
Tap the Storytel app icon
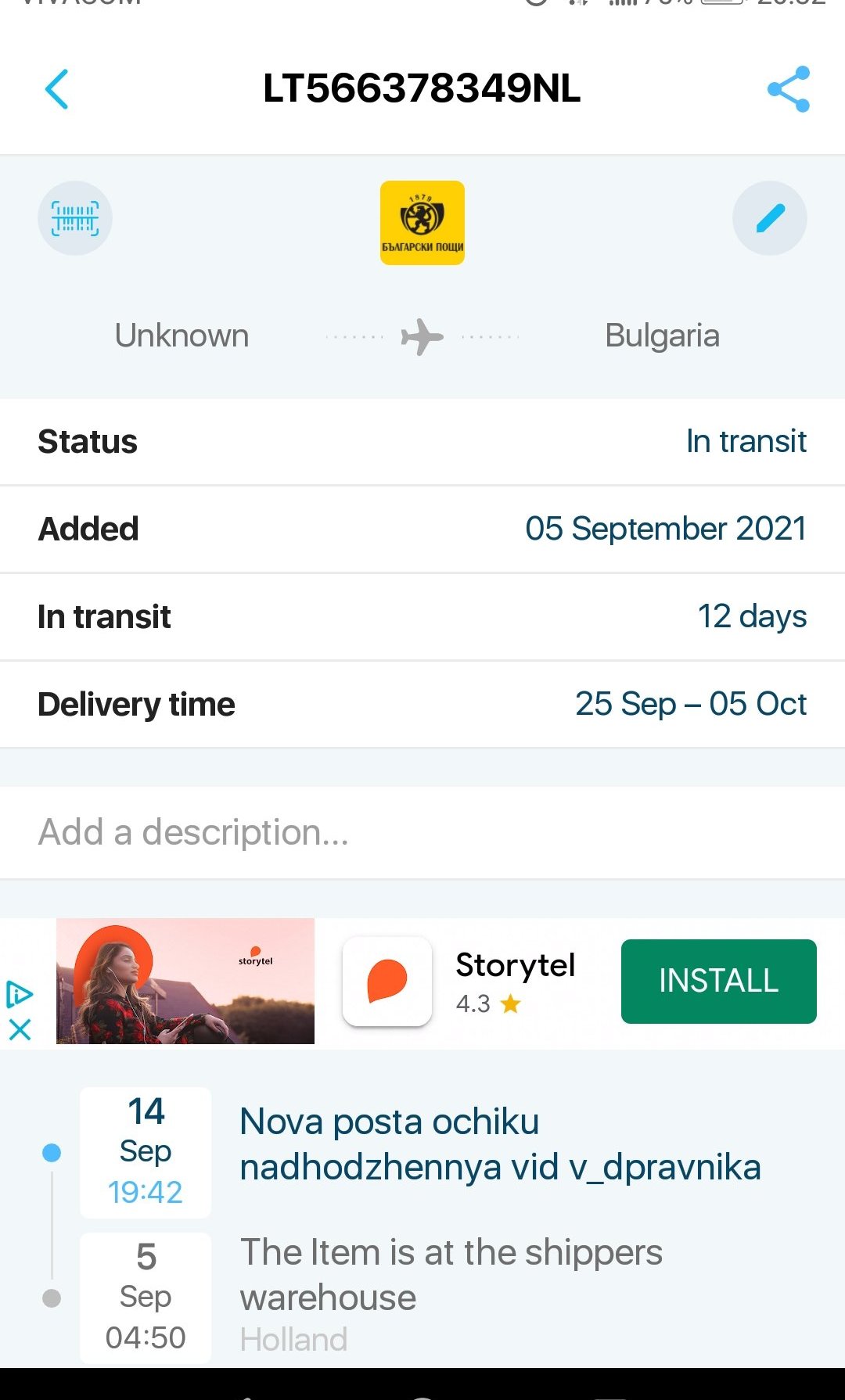[387, 982]
